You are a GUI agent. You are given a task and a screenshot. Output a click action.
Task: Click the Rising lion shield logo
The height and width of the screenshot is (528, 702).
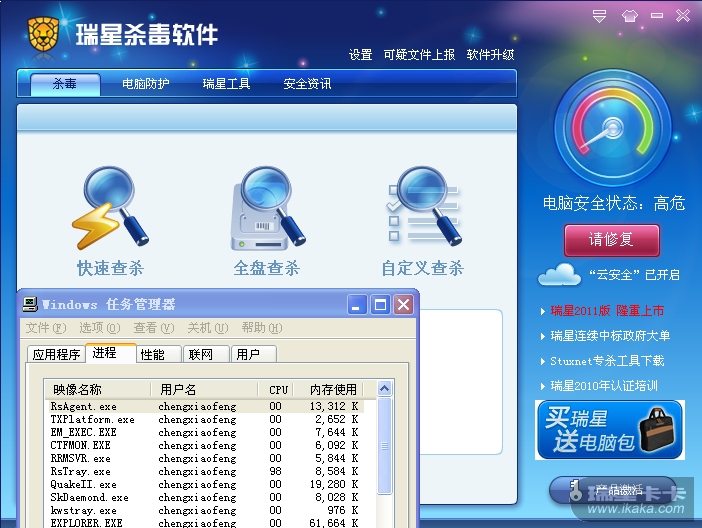[x=43, y=34]
